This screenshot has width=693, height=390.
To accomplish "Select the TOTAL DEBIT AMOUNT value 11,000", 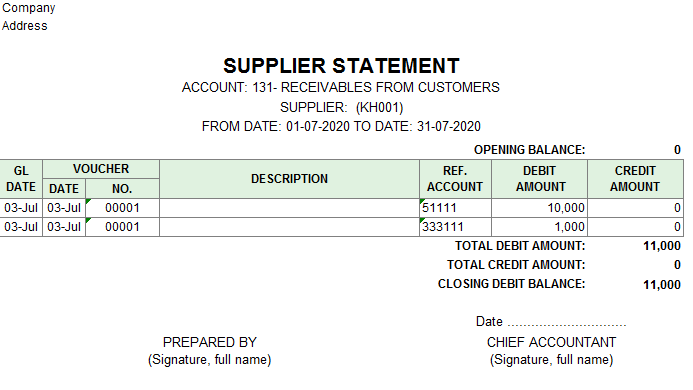I will 662,246.
